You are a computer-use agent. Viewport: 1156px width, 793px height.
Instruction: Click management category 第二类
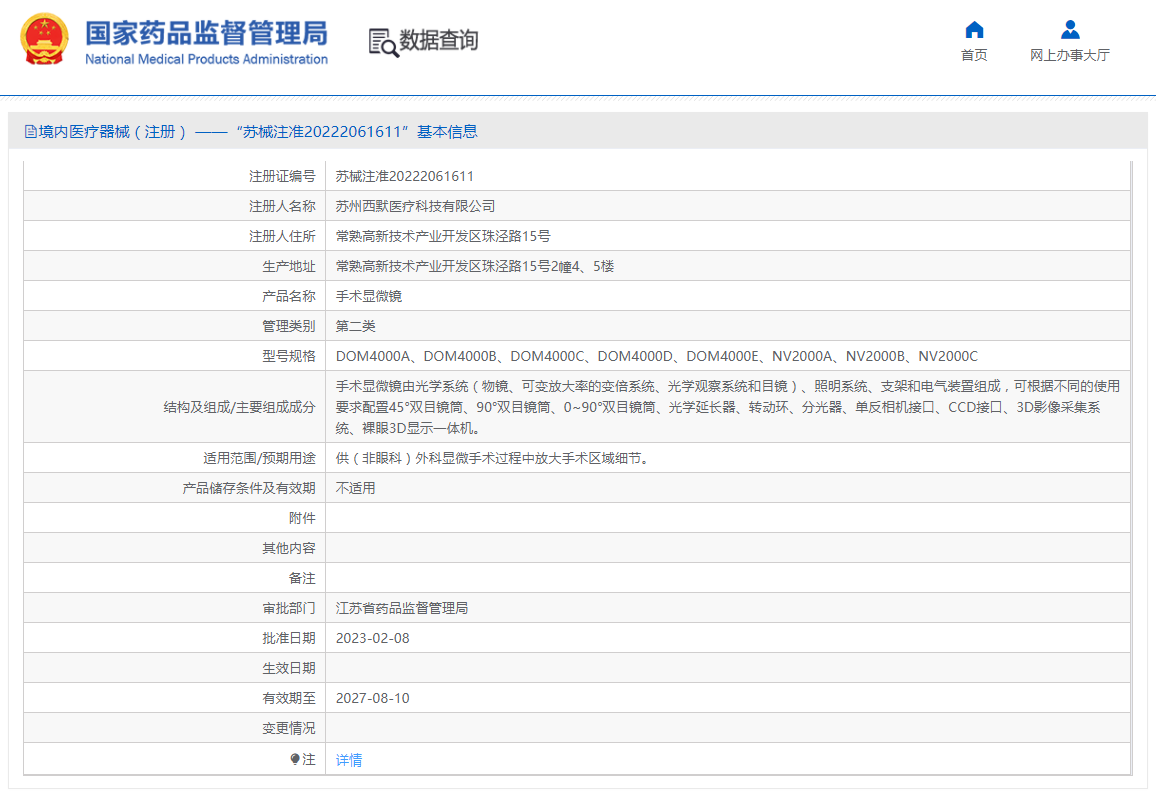click(355, 326)
